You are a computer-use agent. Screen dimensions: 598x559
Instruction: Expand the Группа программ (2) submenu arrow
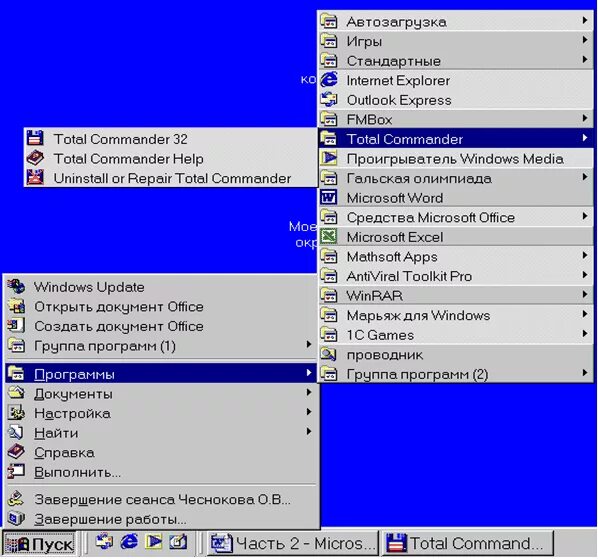tap(585, 373)
